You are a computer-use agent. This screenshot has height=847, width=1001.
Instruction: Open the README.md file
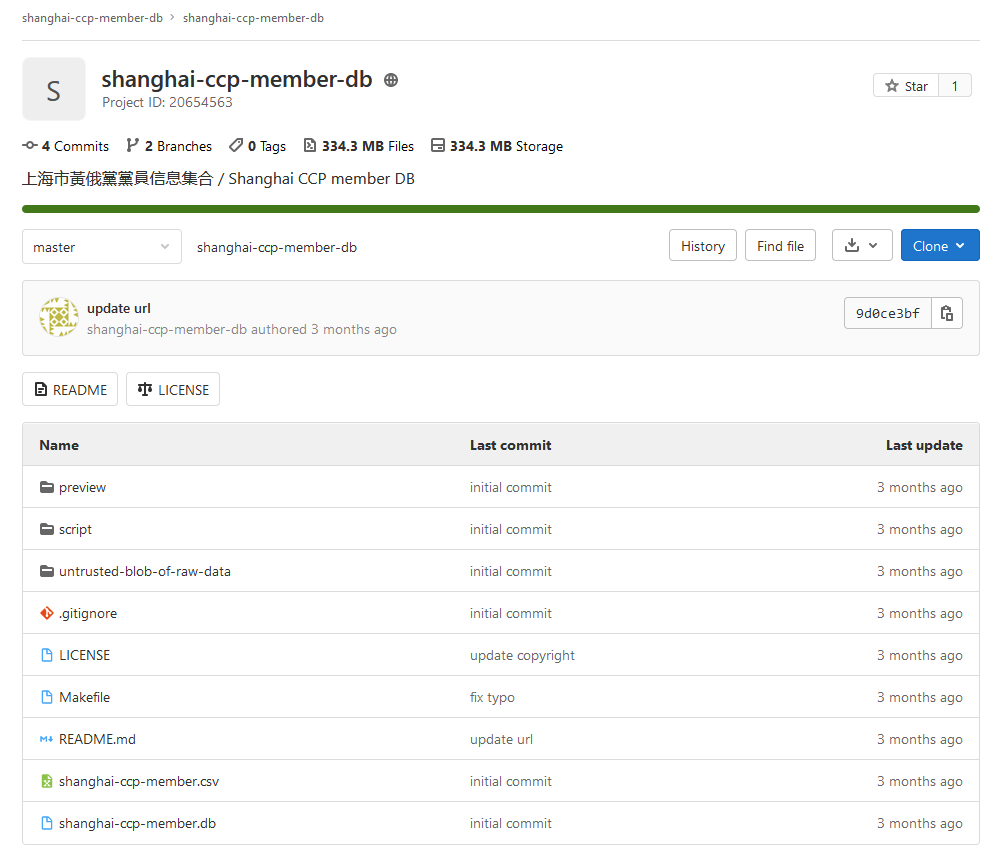[x=97, y=739]
